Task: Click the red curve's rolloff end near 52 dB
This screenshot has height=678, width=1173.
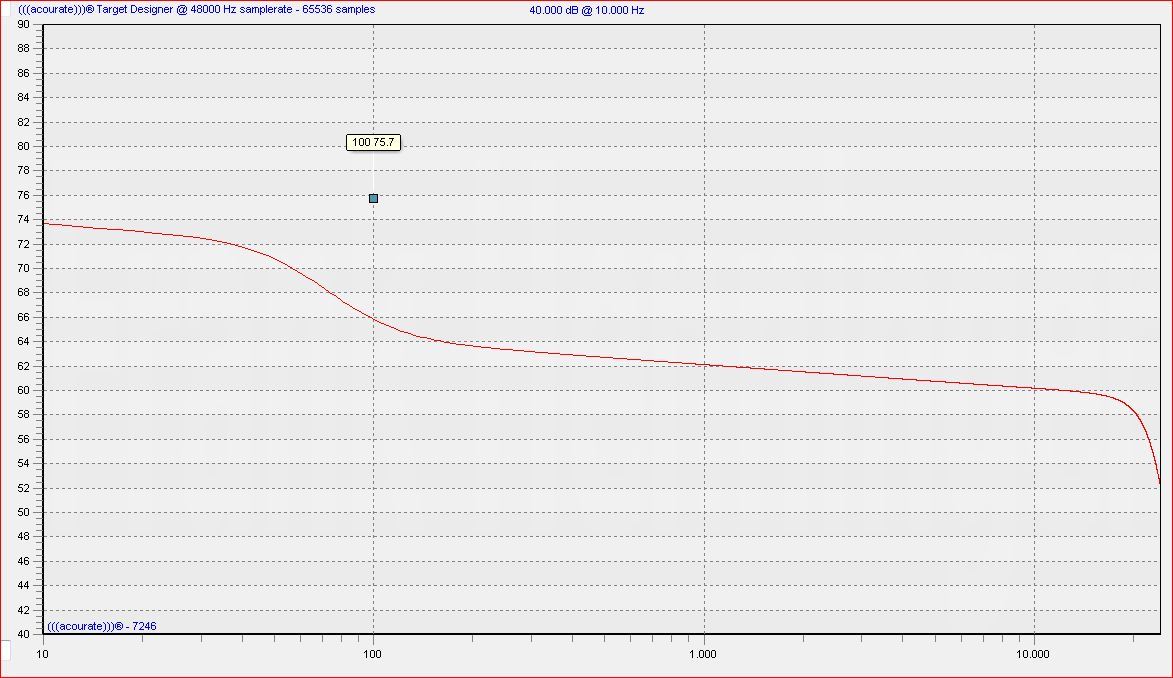Action: [1159, 483]
